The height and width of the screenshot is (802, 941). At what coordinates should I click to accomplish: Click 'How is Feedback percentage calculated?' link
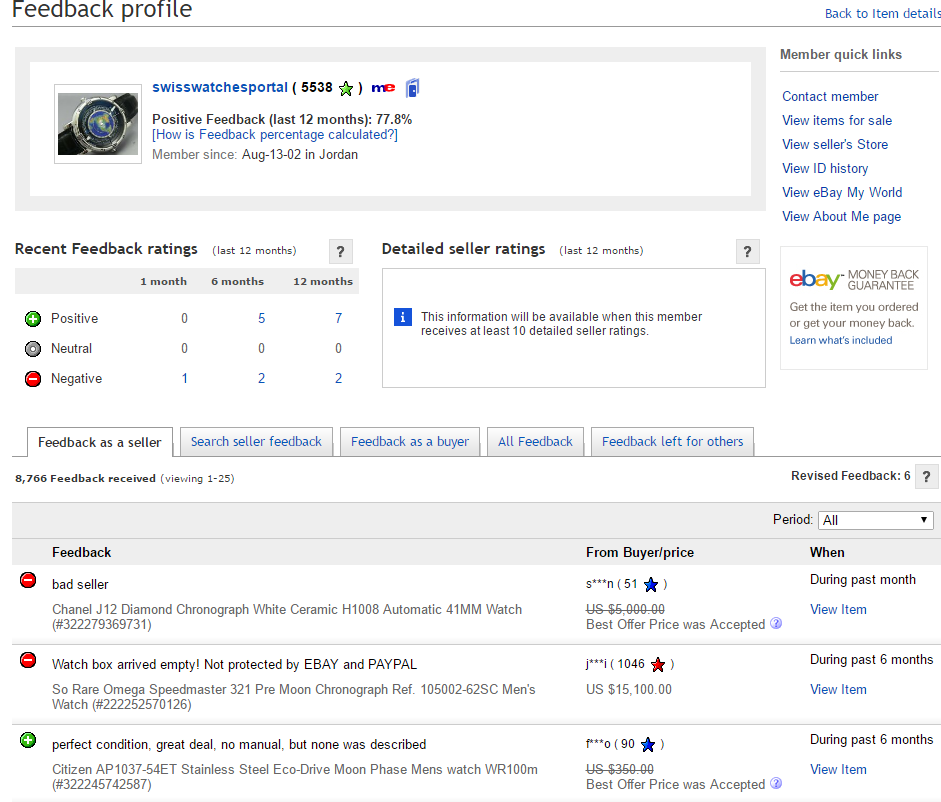click(x=274, y=134)
